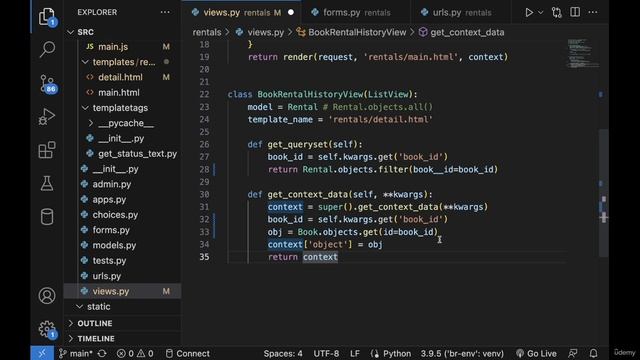
Task: Close views.py tab via unsaved dot
Action: (x=291, y=13)
